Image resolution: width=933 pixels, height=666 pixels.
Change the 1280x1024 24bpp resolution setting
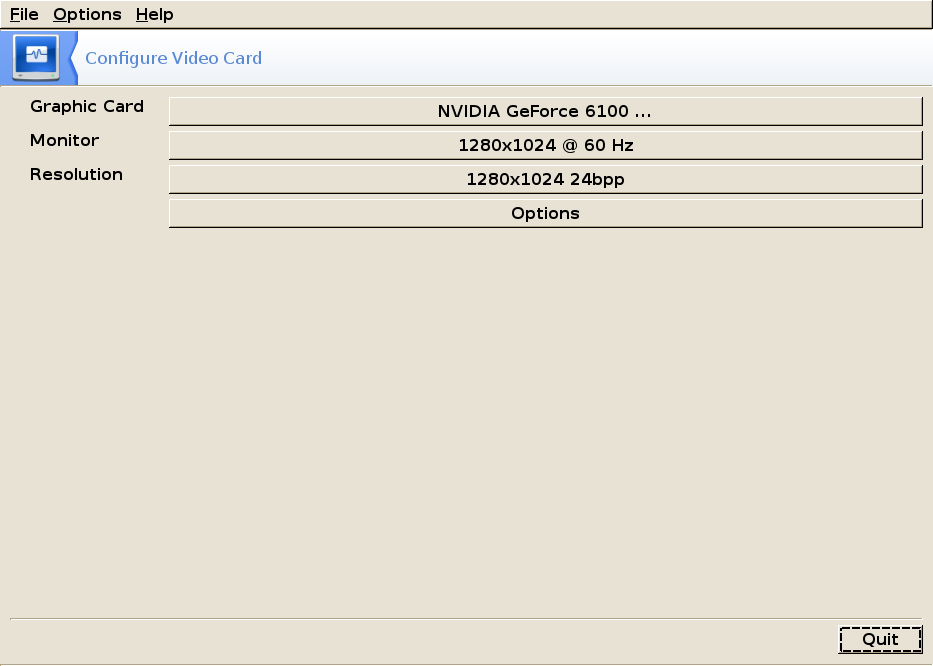pos(545,179)
